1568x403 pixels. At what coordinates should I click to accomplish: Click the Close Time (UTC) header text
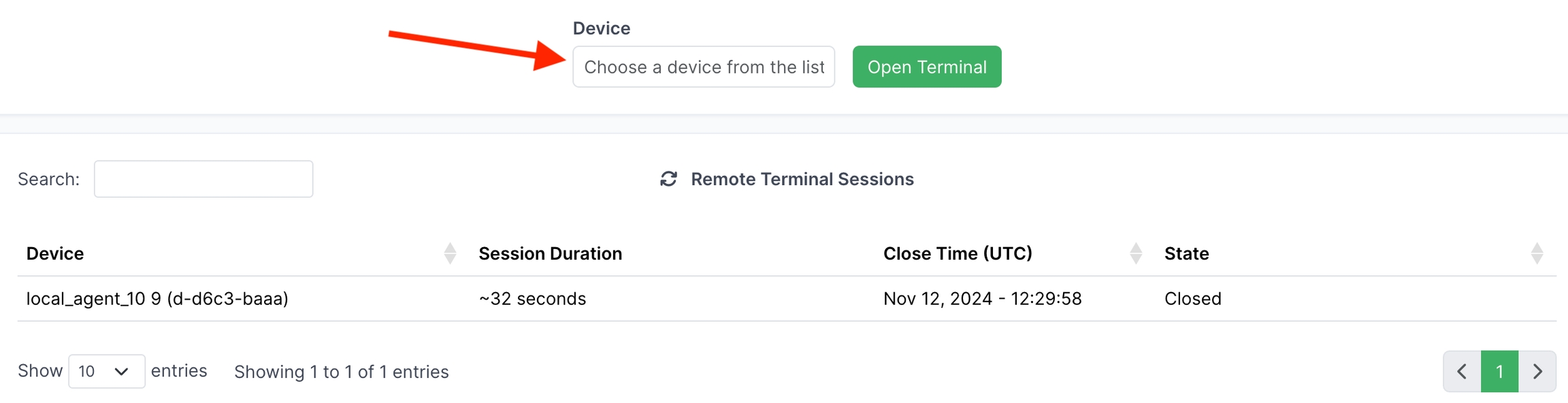[958, 253]
